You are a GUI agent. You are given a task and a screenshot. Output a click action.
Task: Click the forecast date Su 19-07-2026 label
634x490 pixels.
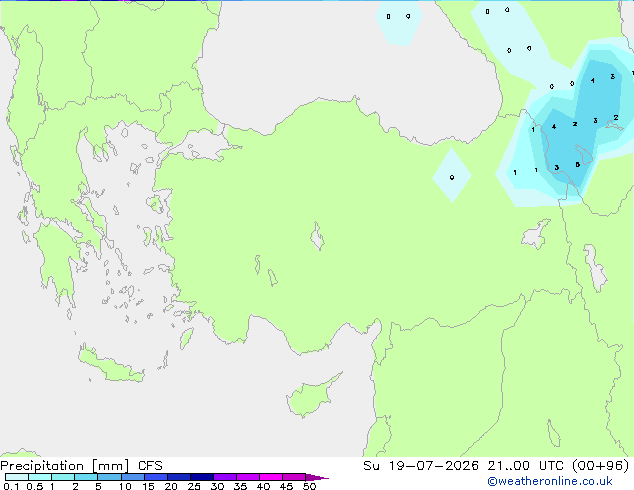(x=421, y=466)
